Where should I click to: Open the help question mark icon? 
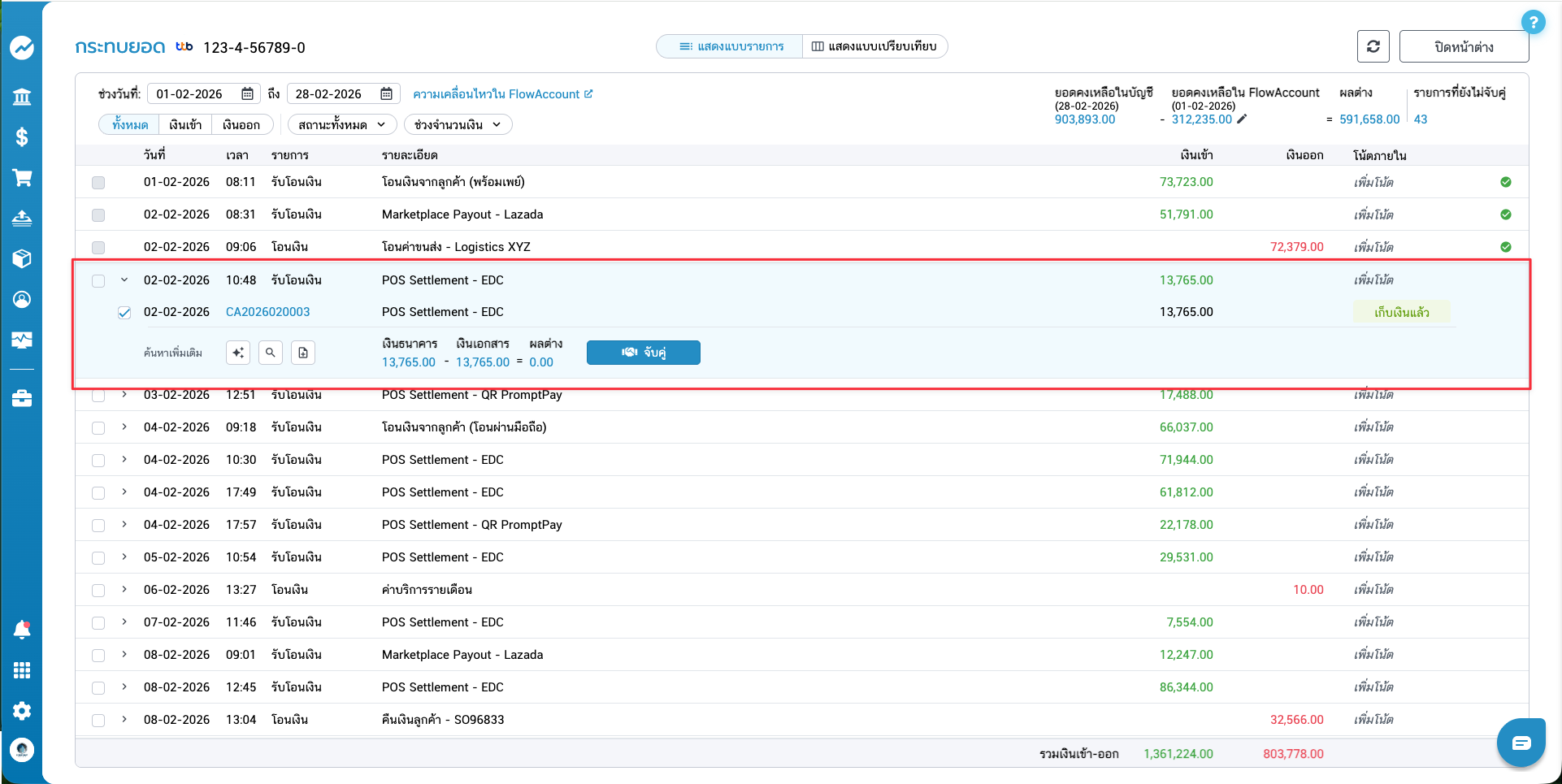[1532, 22]
